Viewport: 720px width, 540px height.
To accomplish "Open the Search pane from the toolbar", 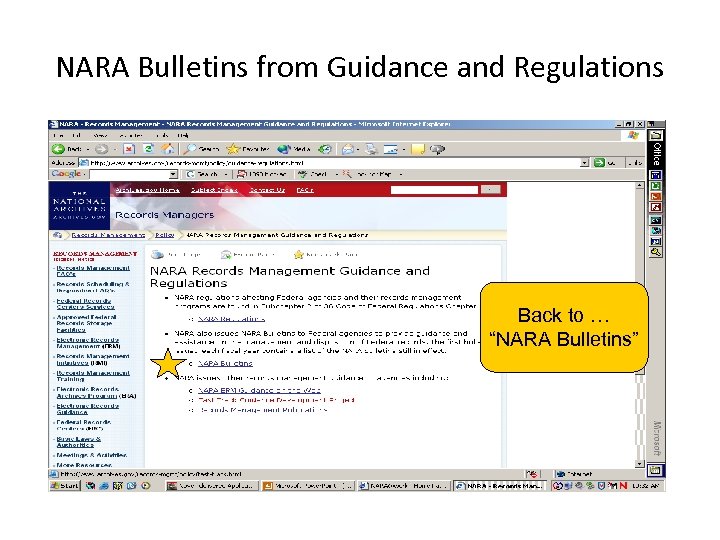I will point(201,149).
